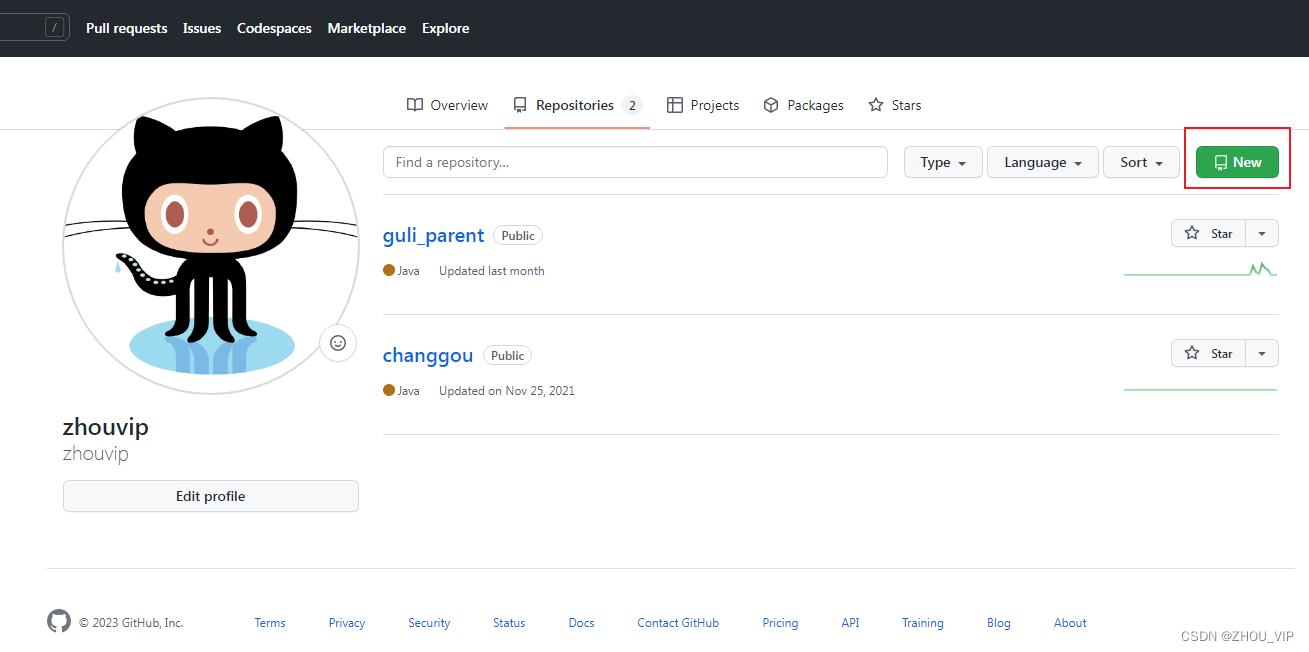Click the '© 2023 GitHub, Inc.' text

131,622
